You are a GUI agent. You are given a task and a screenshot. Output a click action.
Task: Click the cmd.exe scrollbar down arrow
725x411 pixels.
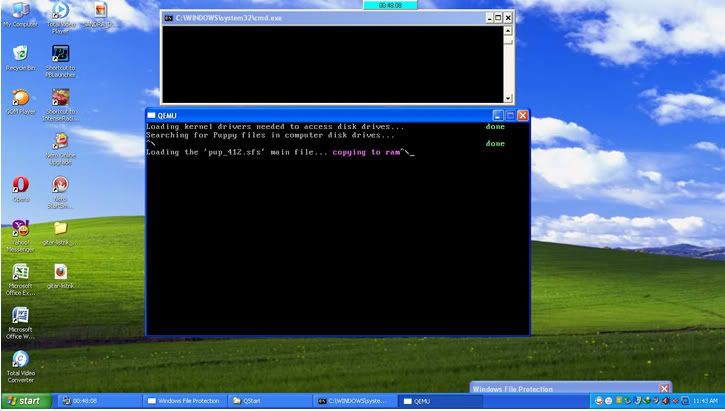(508, 98)
